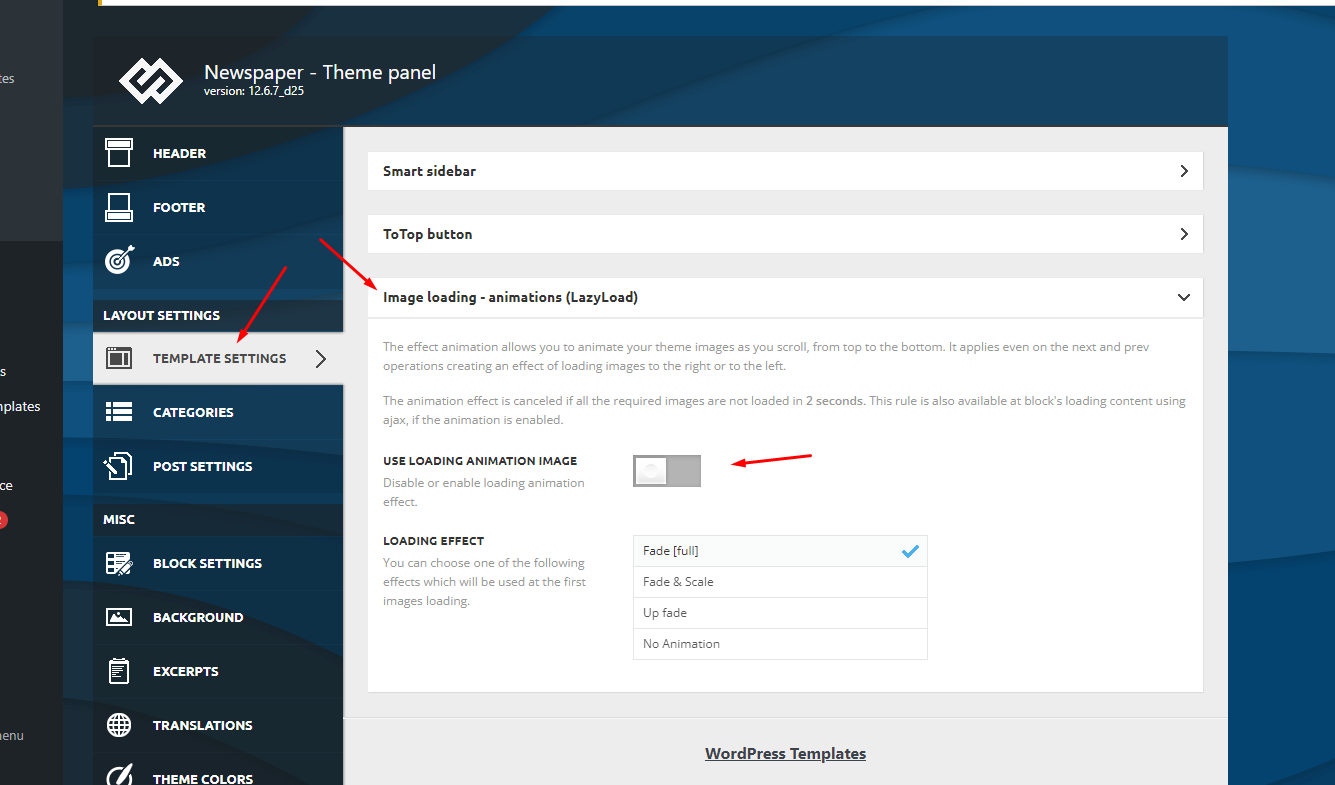Click the LAYOUT SETTINGS section label
Image resolution: width=1335 pixels, height=785 pixels.
(x=161, y=315)
